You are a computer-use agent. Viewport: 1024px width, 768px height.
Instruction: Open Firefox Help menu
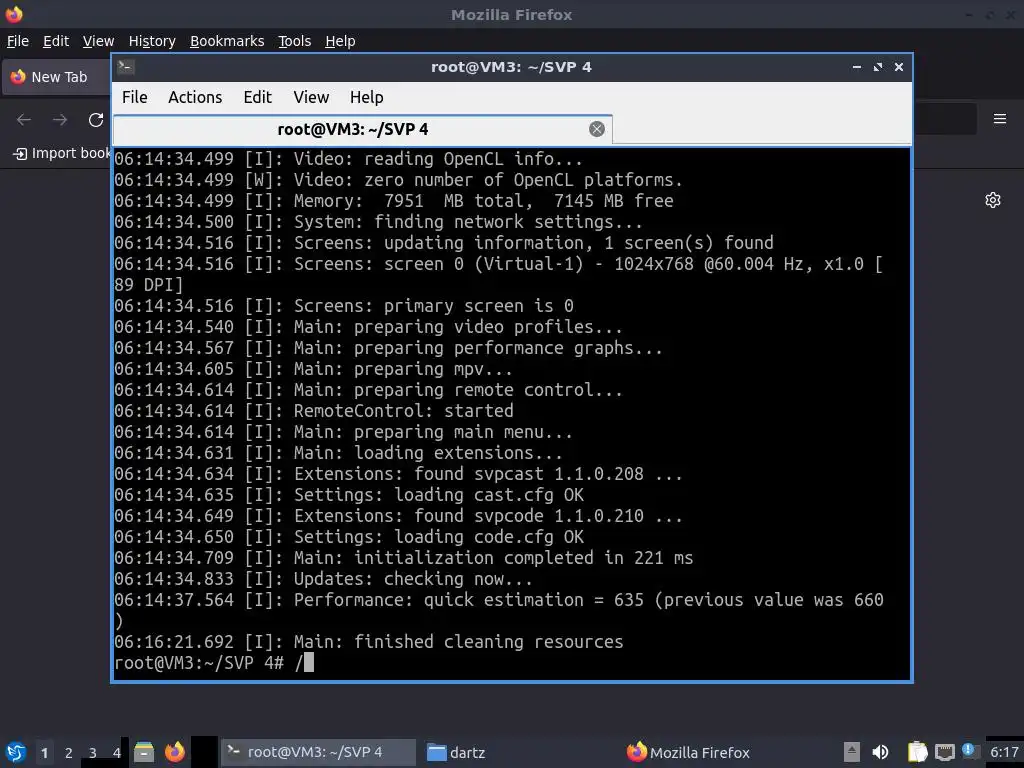340,41
